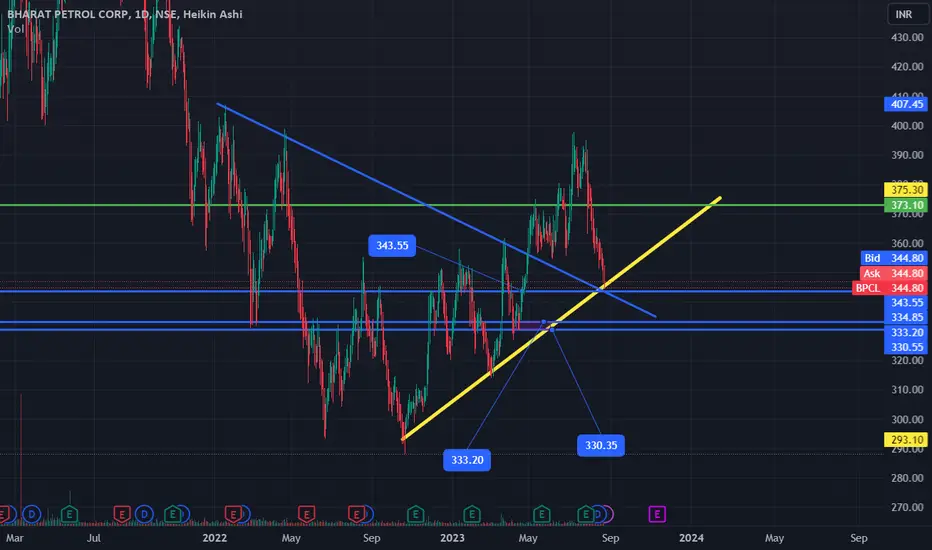The height and width of the screenshot is (550, 932).
Task: Open the purple upcoming earnings E marker
Action: click(657, 514)
